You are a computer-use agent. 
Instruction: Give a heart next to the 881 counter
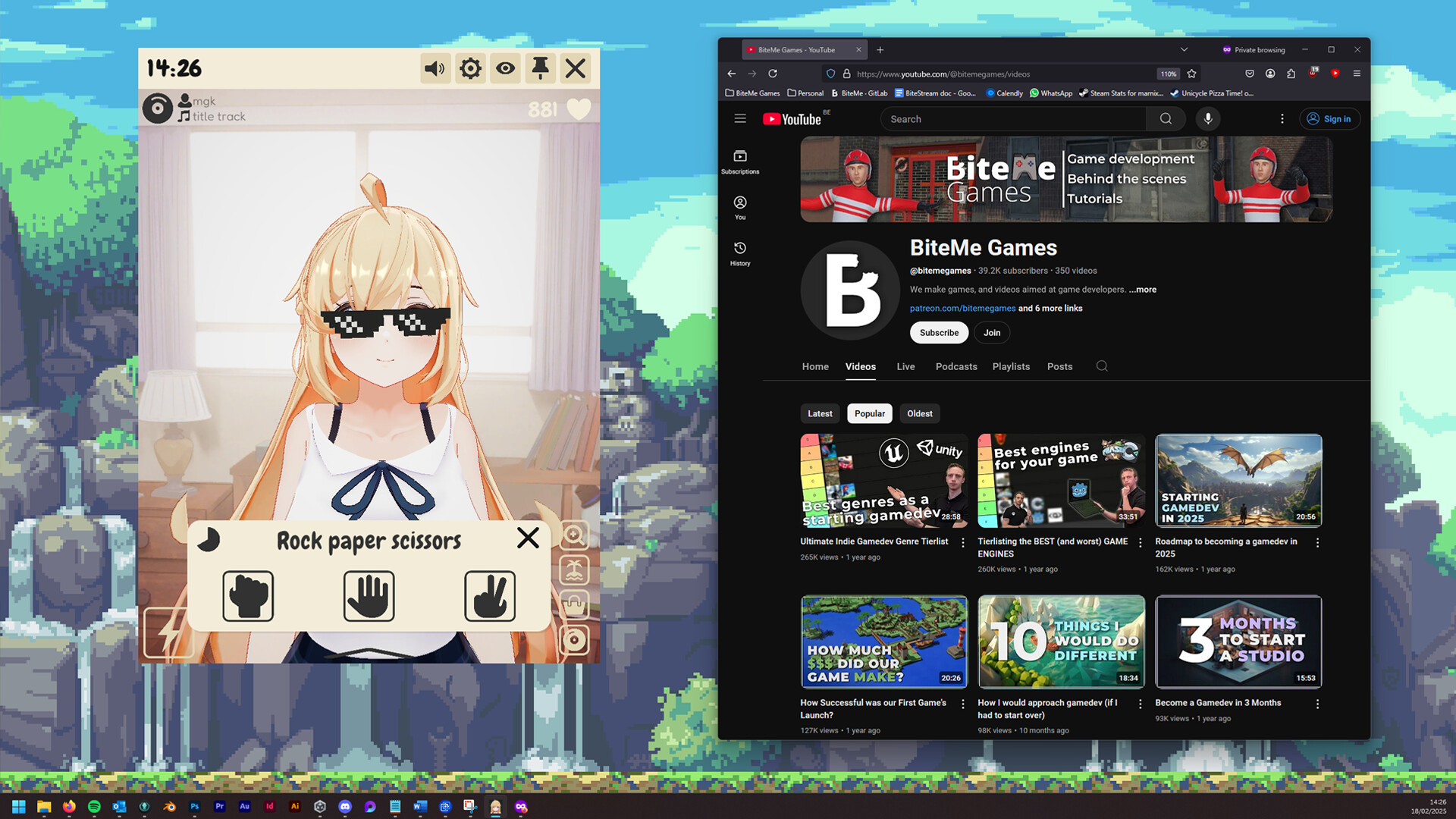pyautogui.click(x=578, y=110)
